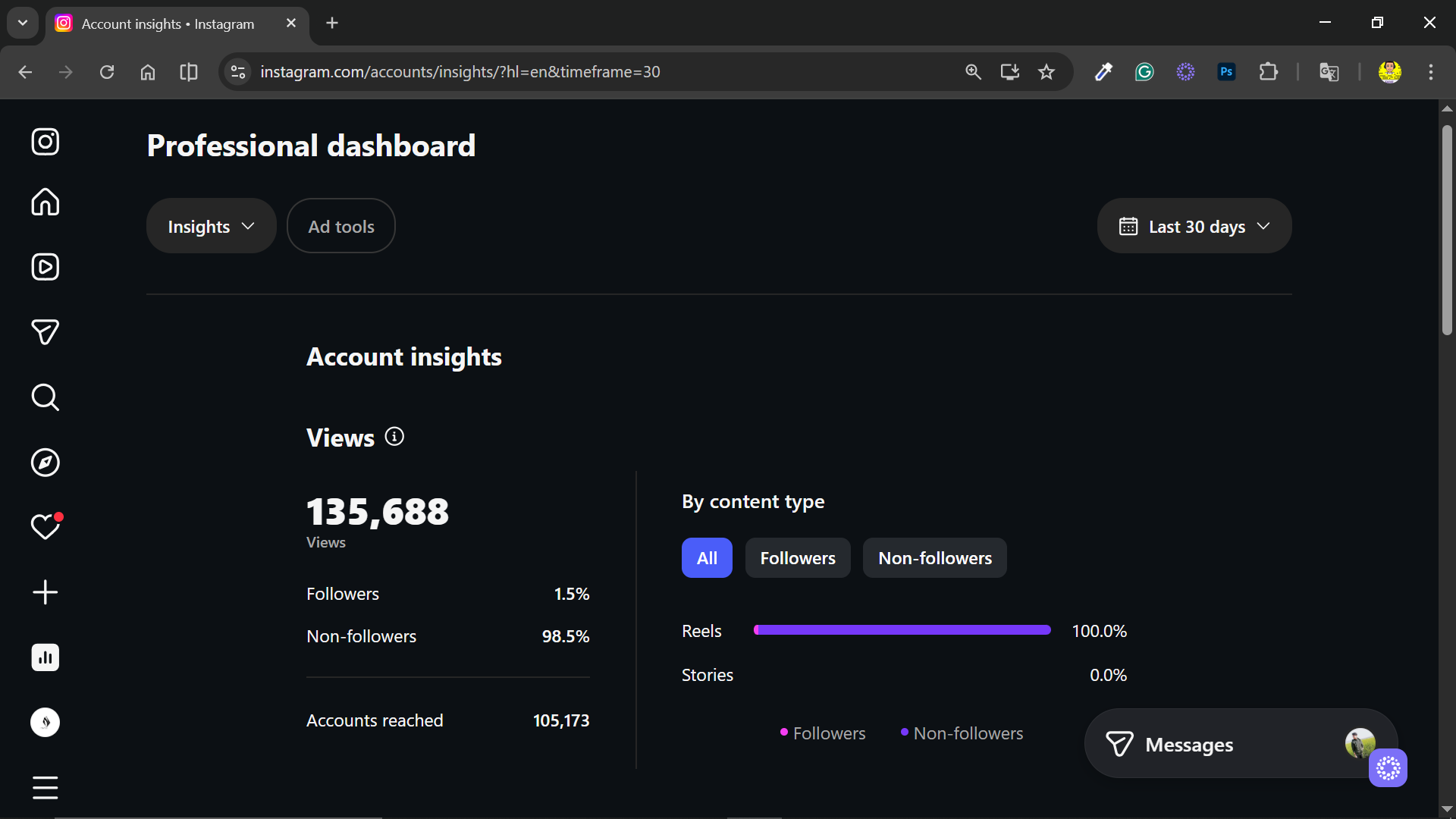Open the Explore compass icon
This screenshot has width=1456, height=819.
45,463
